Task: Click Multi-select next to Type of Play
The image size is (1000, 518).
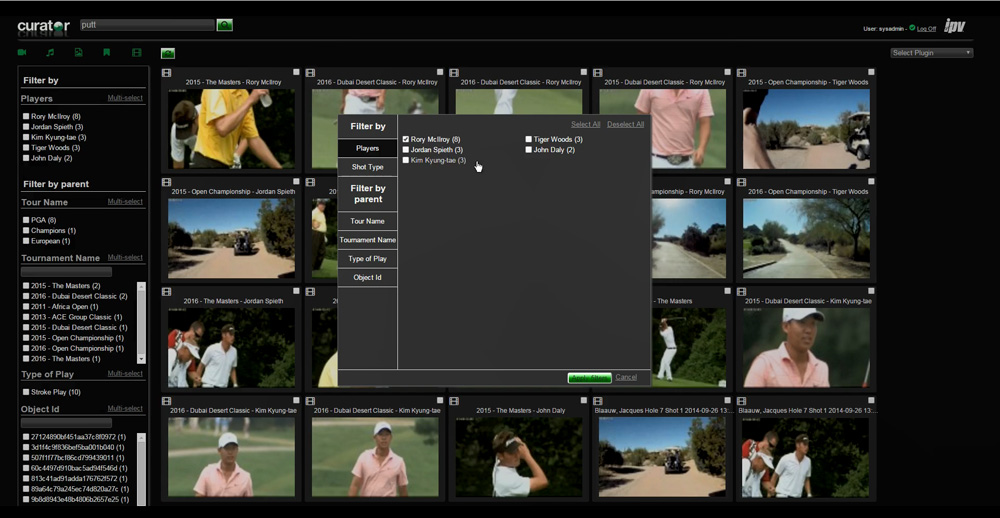Action: [x=125, y=374]
